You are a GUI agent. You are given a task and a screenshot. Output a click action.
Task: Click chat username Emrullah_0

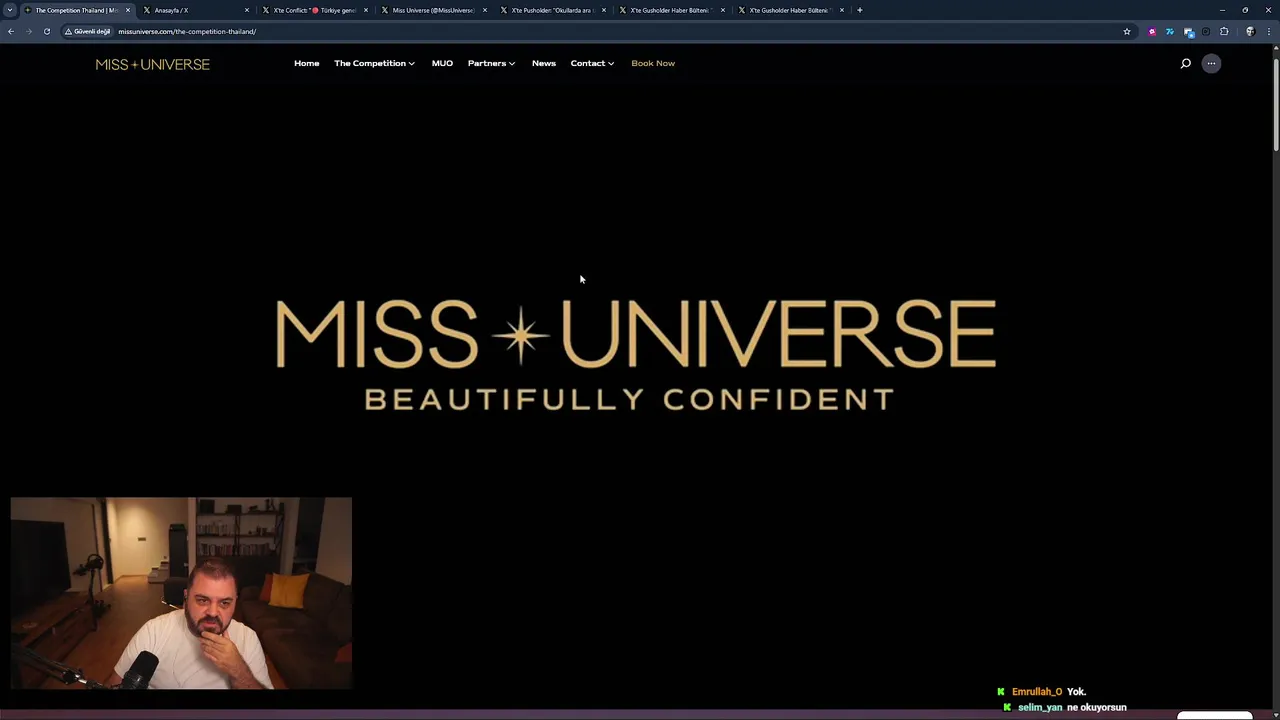[x=1037, y=692]
